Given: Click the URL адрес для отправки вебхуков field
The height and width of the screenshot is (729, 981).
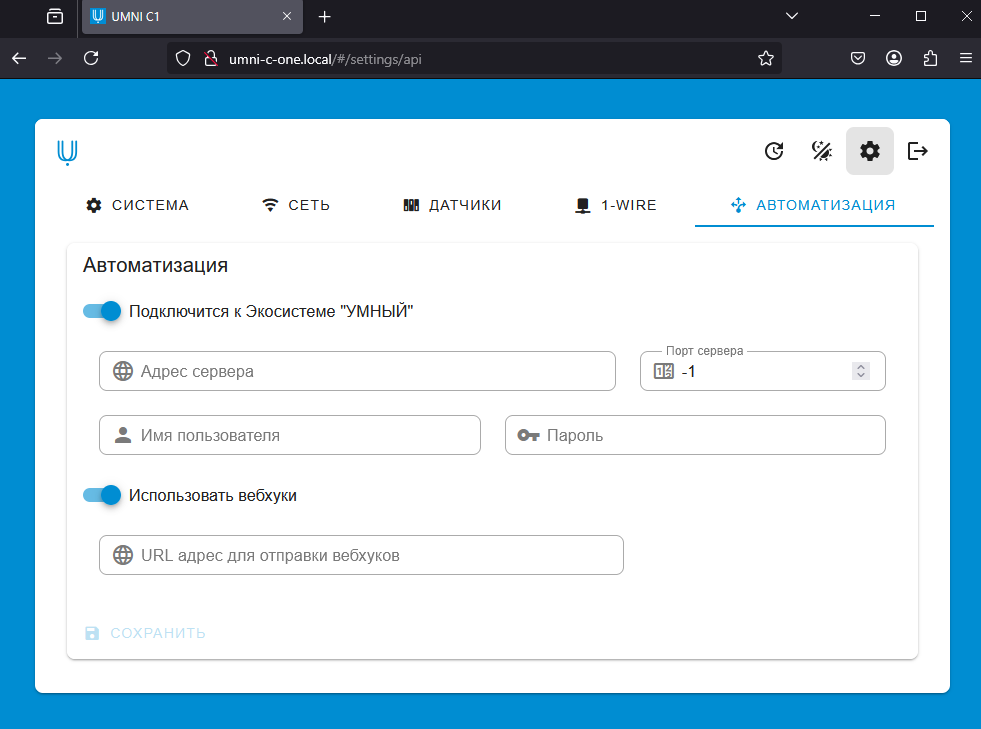Looking at the screenshot, I should [x=361, y=555].
